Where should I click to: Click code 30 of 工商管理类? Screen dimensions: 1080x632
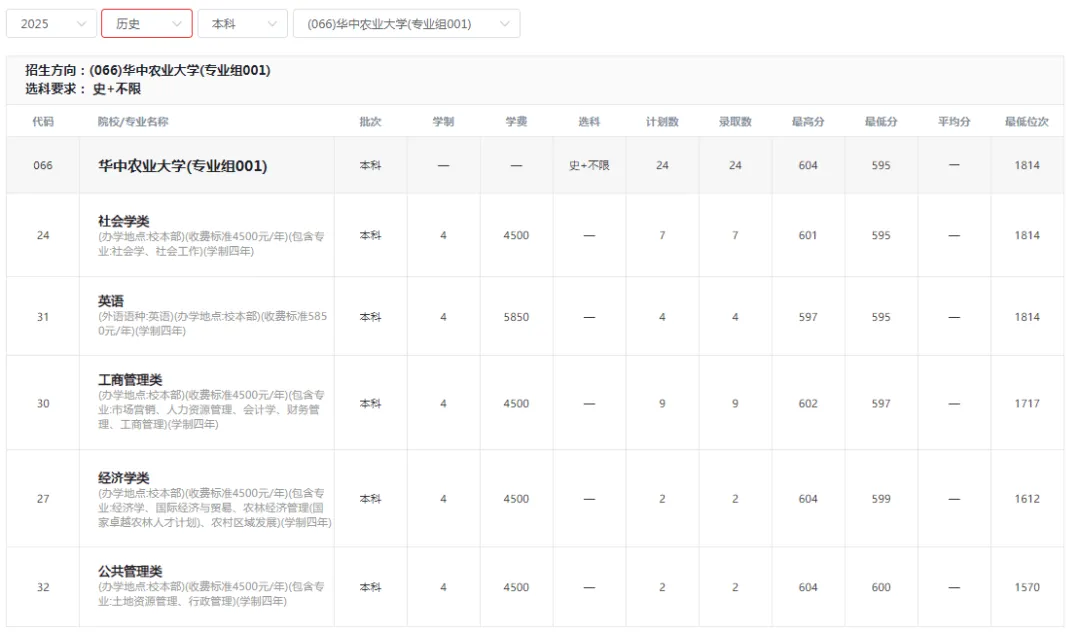(x=43, y=403)
